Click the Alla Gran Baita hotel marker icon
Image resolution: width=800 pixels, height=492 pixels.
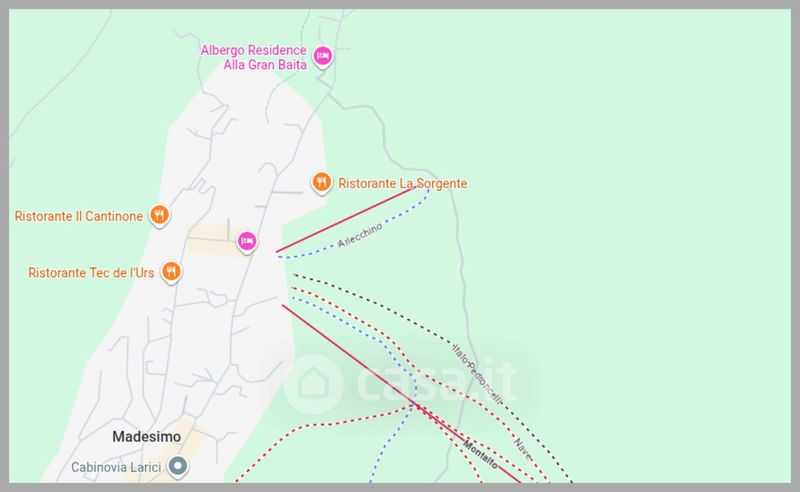(x=322, y=56)
